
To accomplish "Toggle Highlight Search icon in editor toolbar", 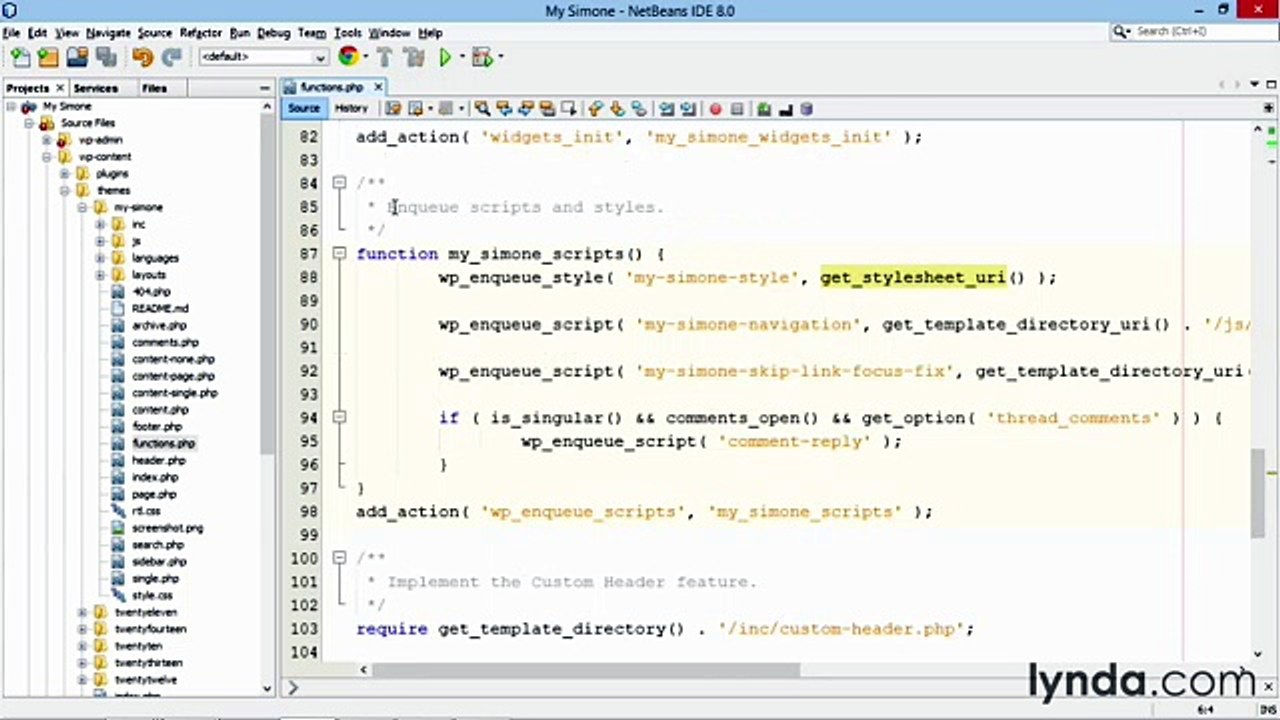I will (x=547, y=109).
